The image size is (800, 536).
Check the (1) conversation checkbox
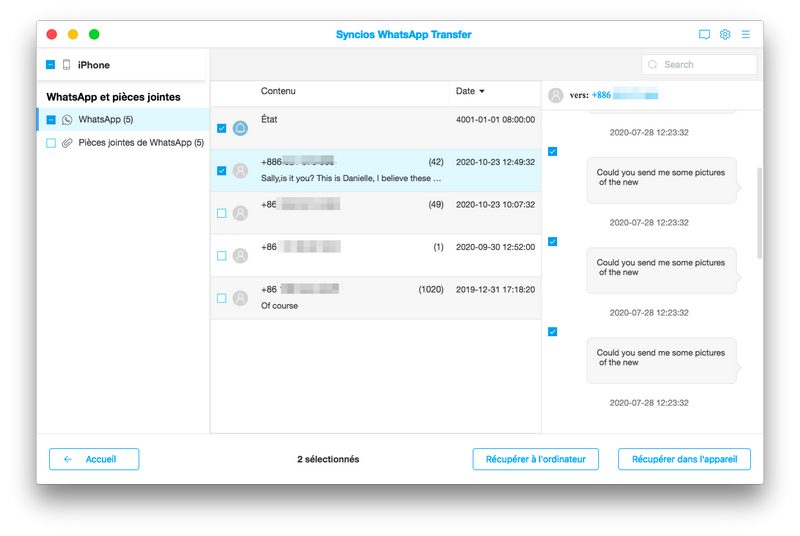pos(221,256)
